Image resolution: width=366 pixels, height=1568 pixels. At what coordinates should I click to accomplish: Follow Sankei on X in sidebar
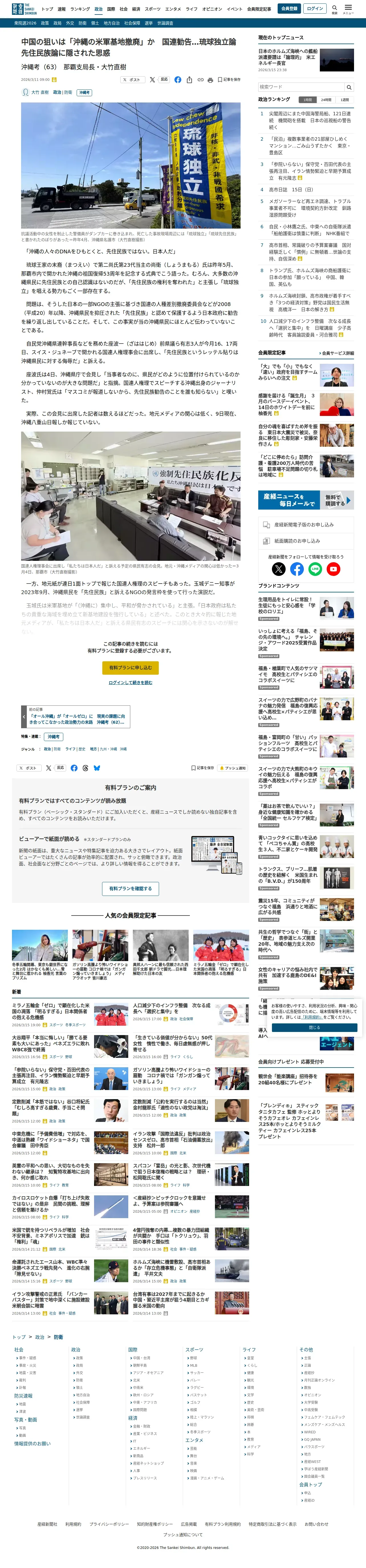click(278, 569)
